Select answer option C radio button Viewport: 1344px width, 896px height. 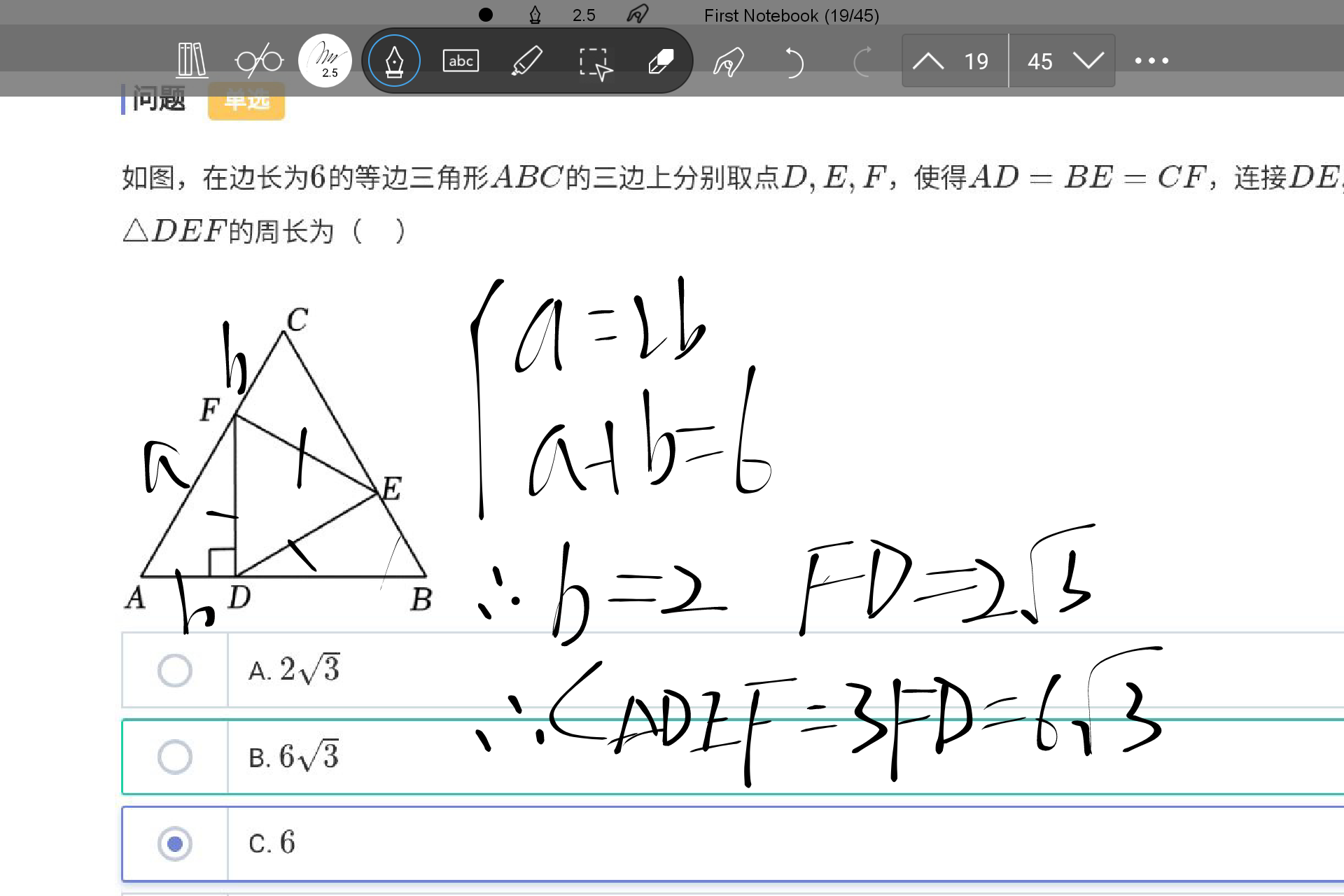[x=175, y=843]
